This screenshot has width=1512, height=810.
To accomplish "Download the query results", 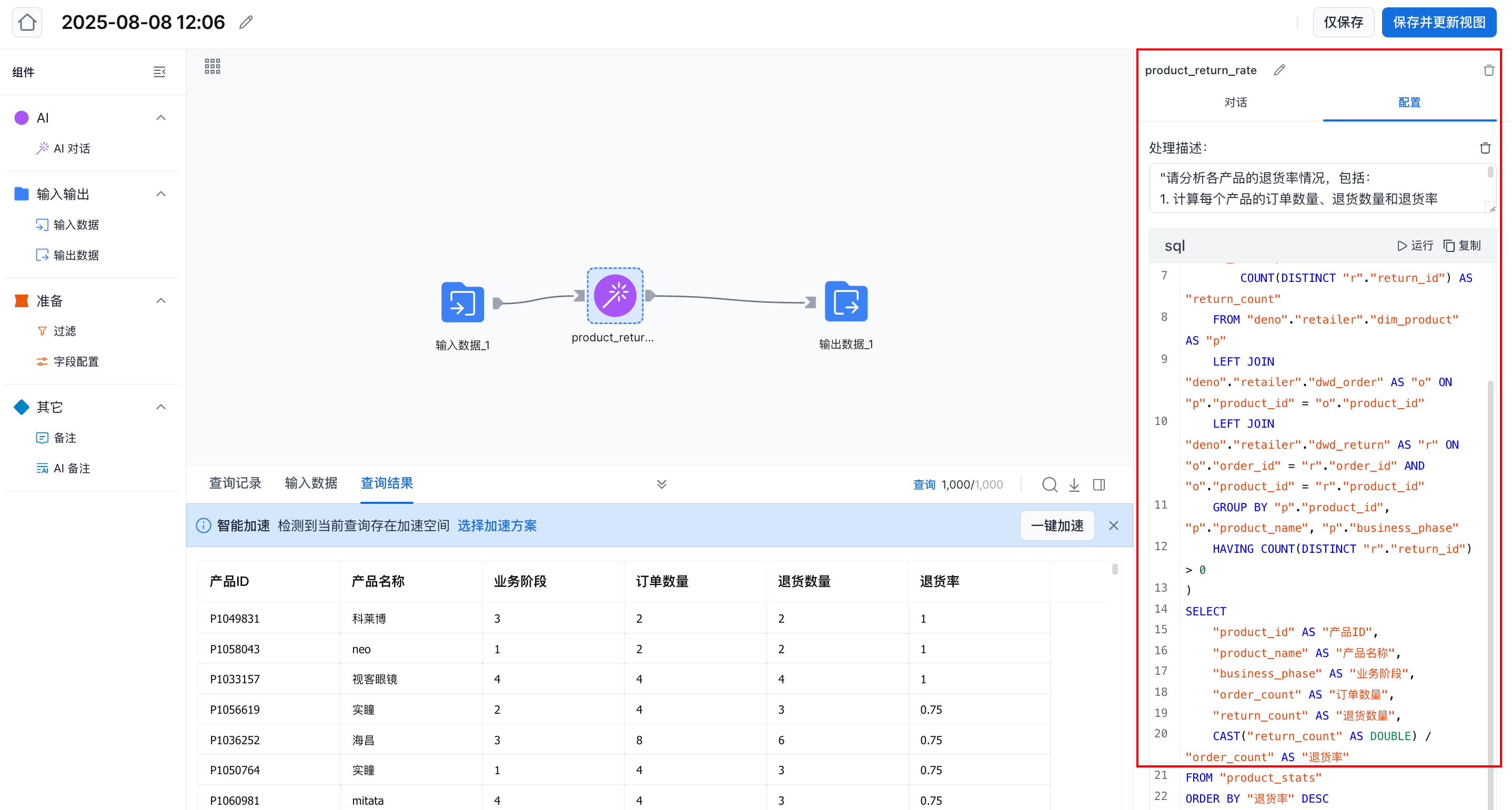I will pyautogui.click(x=1074, y=484).
